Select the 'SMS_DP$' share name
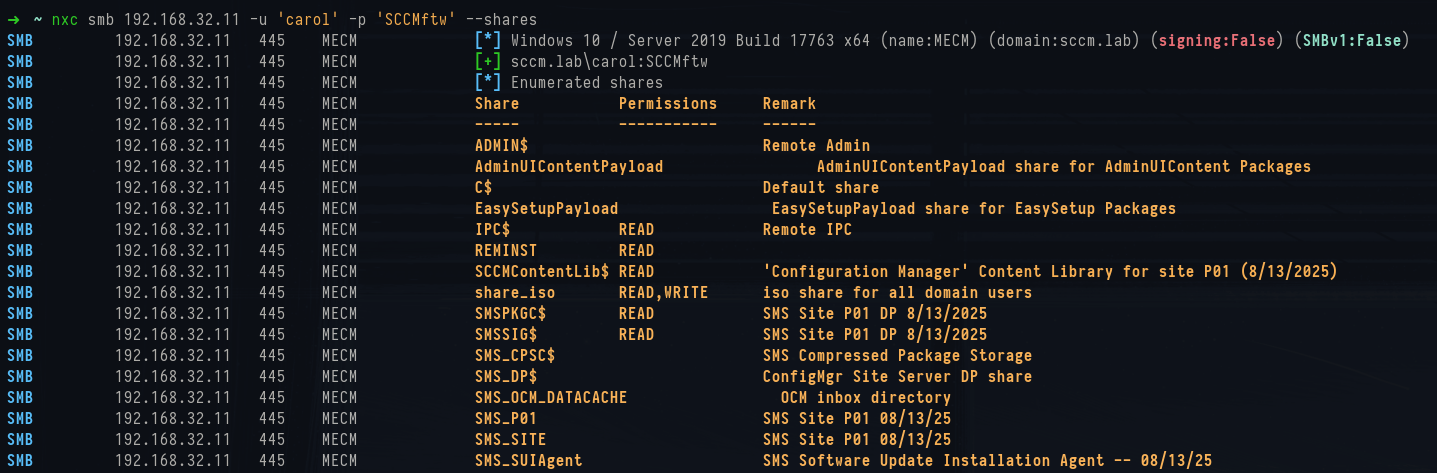This screenshot has height=473, width=1437. (506, 377)
